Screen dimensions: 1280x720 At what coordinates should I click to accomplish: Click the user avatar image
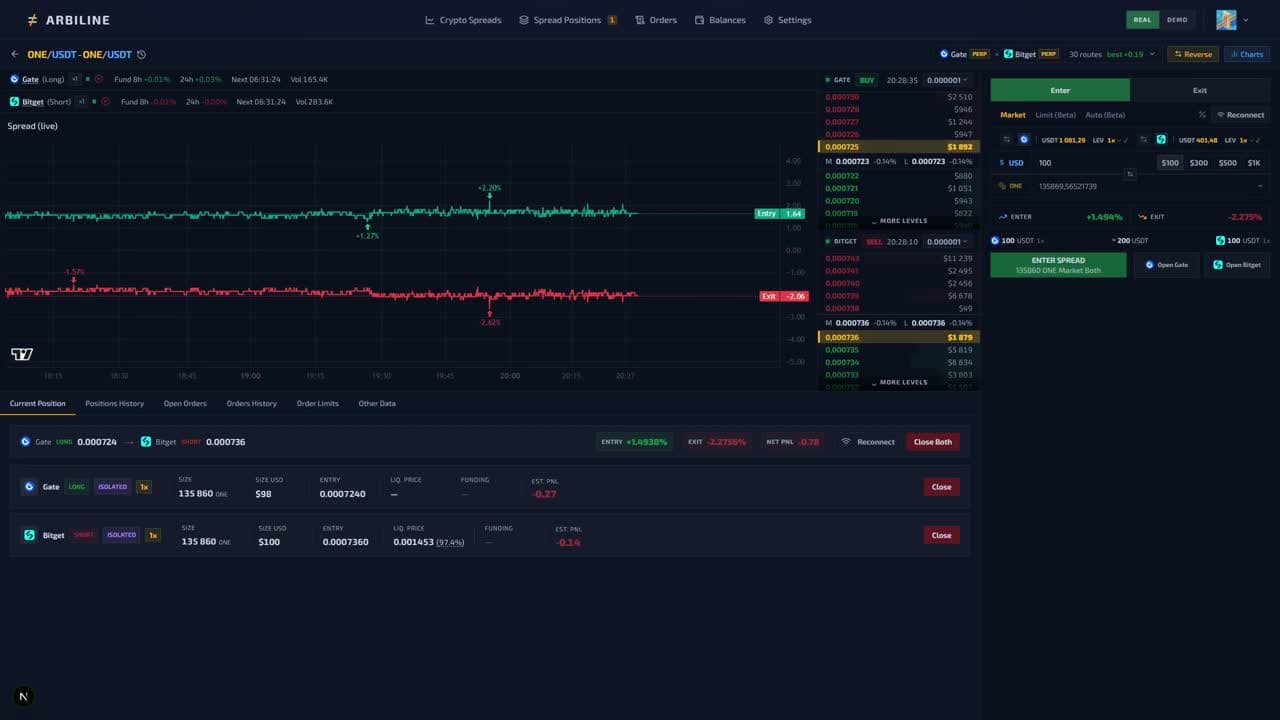[1226, 20]
